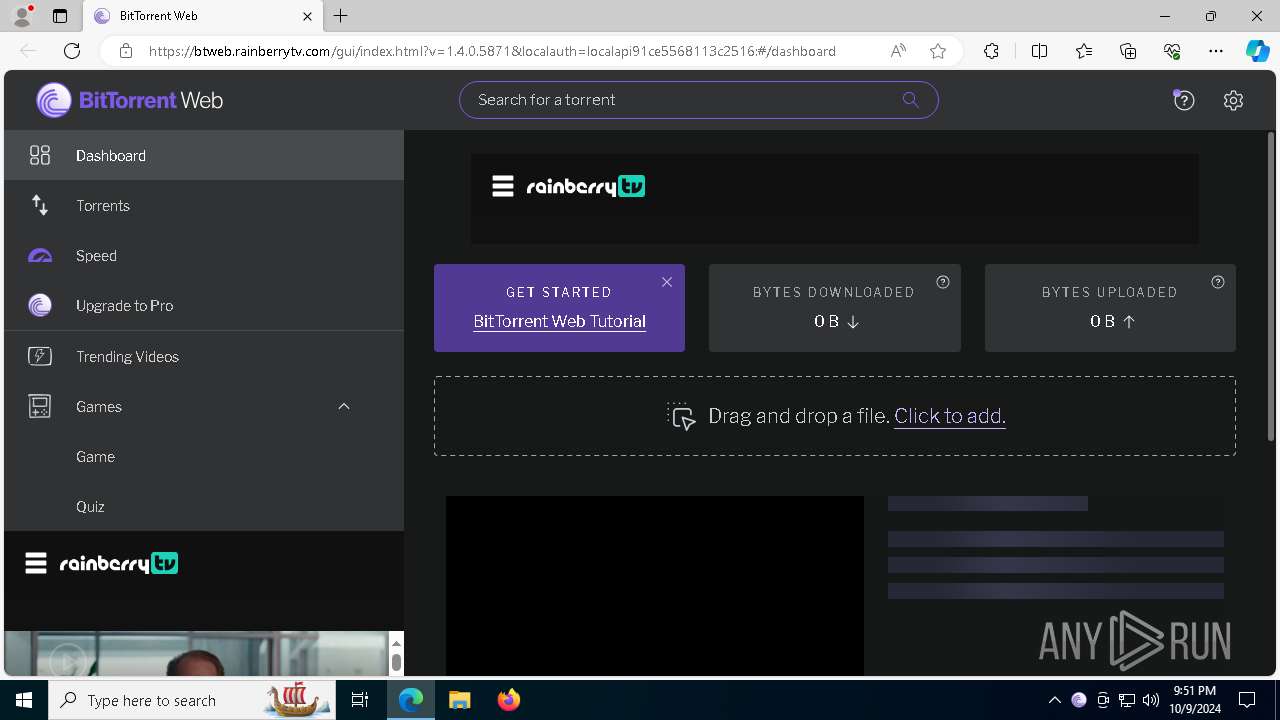Open the Speed page

point(204,255)
